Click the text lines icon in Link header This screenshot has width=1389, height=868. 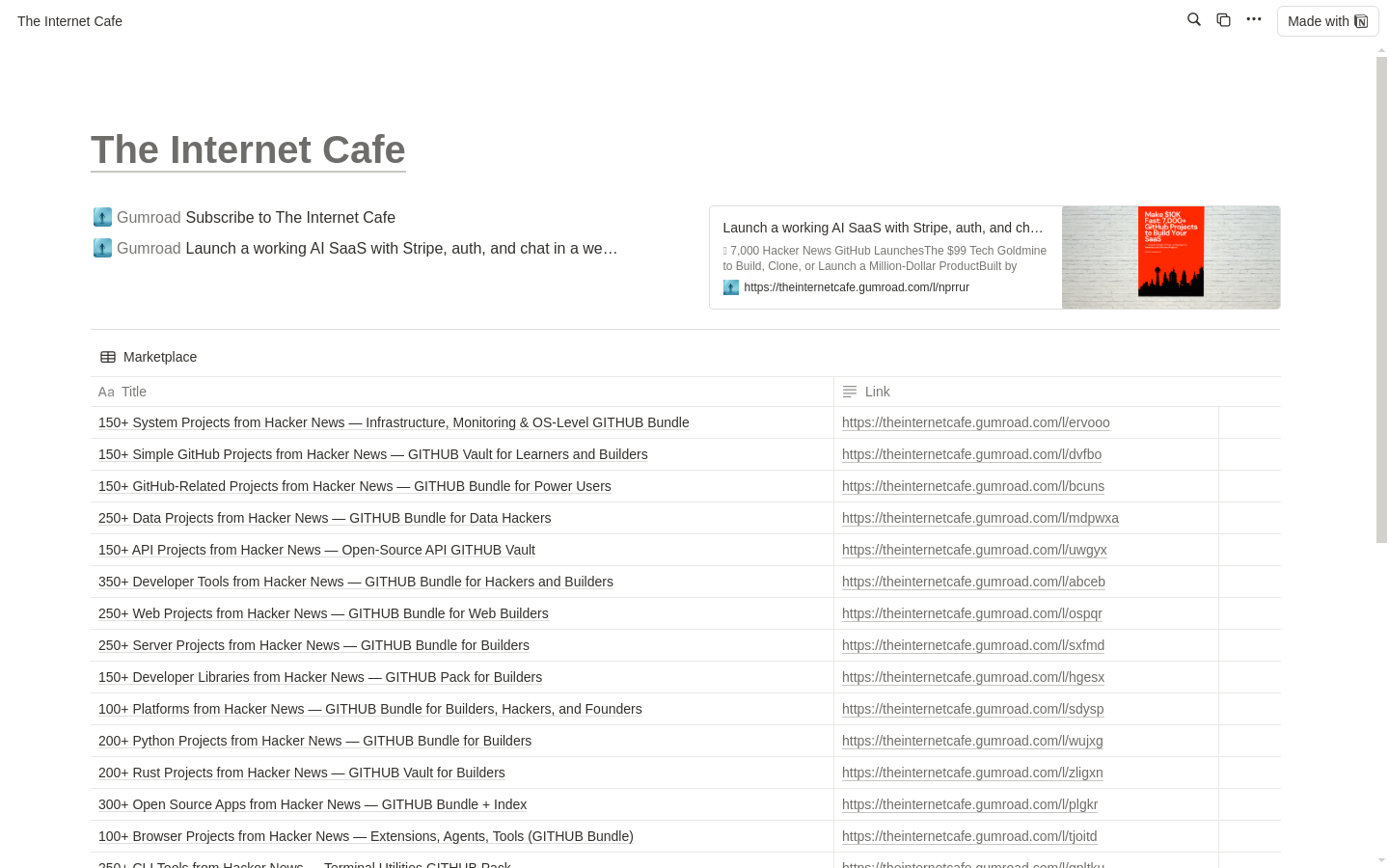(850, 392)
